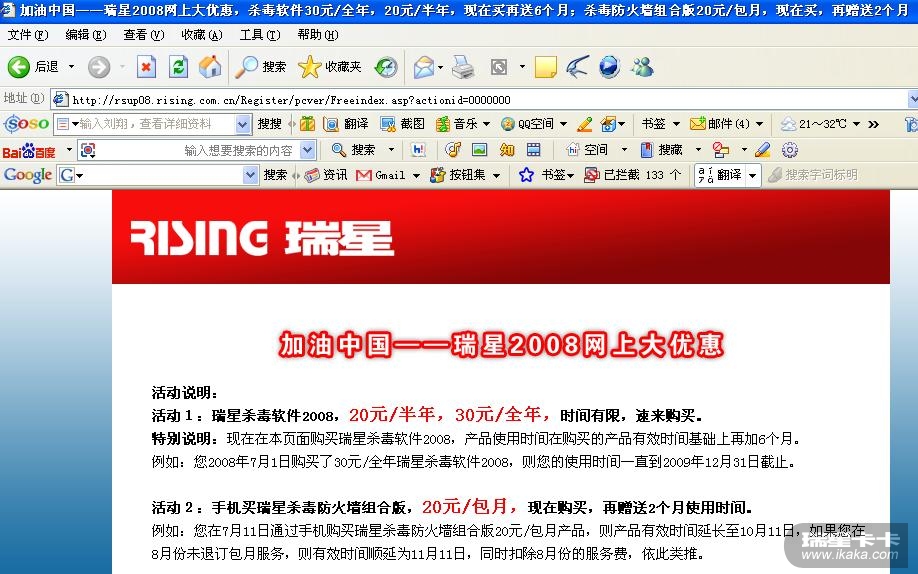The height and width of the screenshot is (574, 918).
Task: Open the Baidu 搜藏 button
Action: (x=662, y=150)
